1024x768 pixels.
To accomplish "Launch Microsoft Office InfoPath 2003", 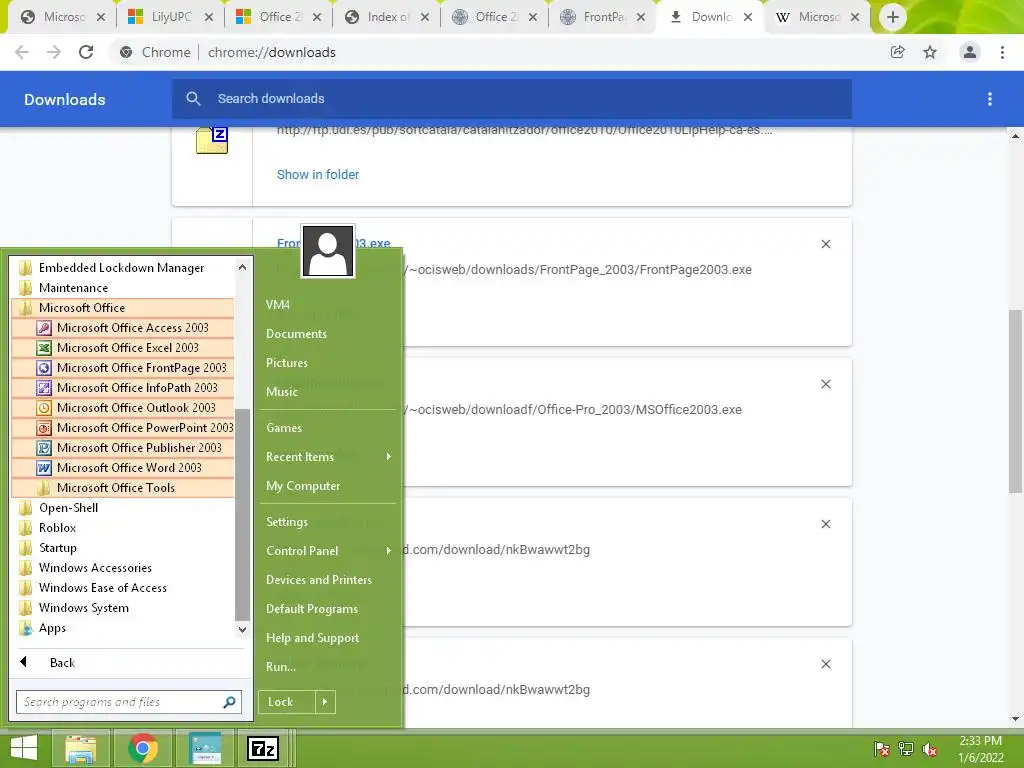I will pos(123,388).
